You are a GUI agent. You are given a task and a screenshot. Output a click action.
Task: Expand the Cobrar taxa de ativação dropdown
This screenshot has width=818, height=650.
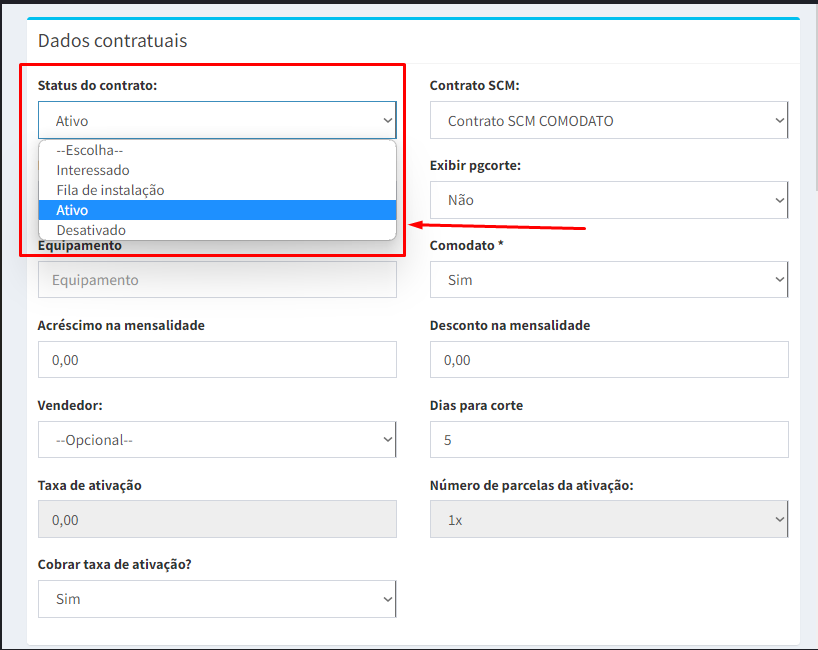[x=217, y=599]
